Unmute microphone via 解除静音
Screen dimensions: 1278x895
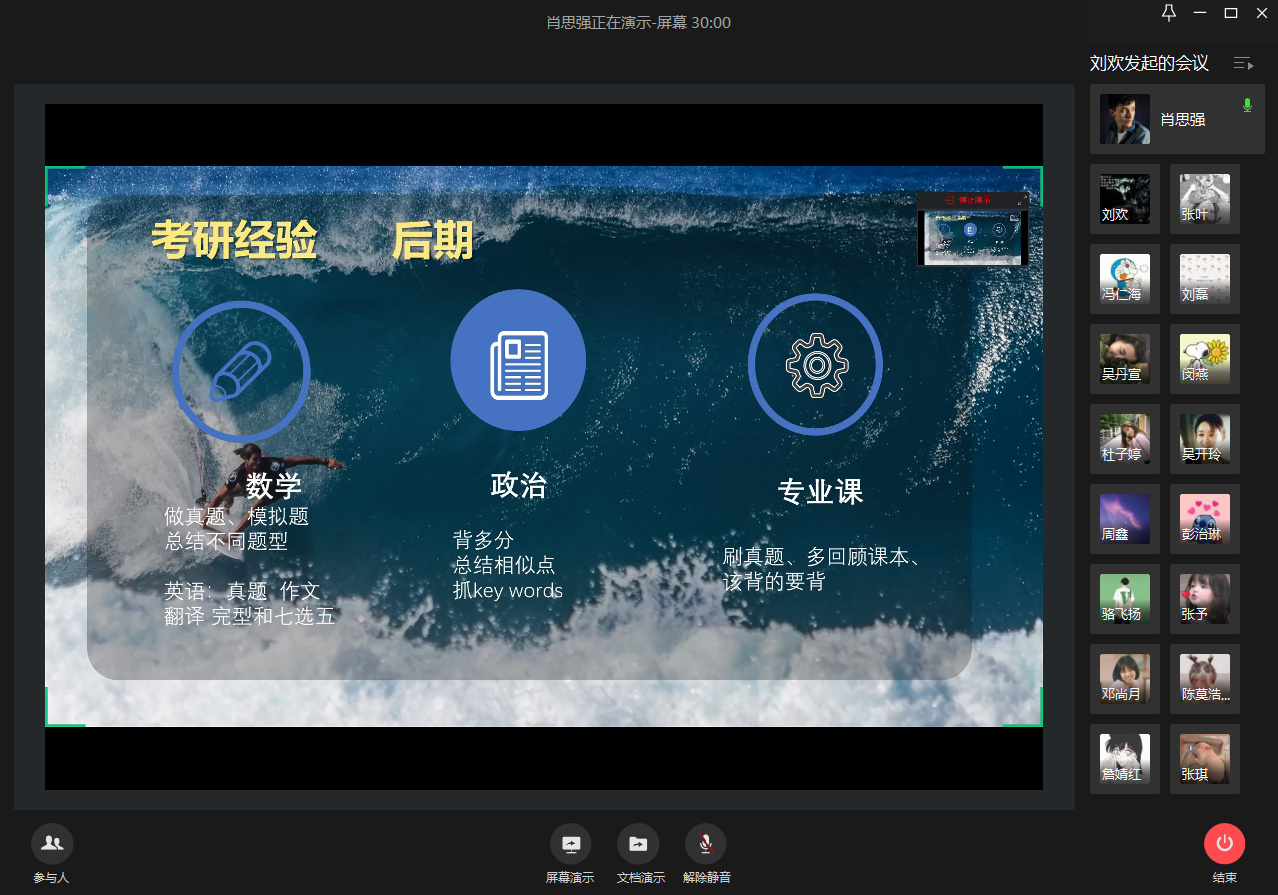tap(706, 844)
